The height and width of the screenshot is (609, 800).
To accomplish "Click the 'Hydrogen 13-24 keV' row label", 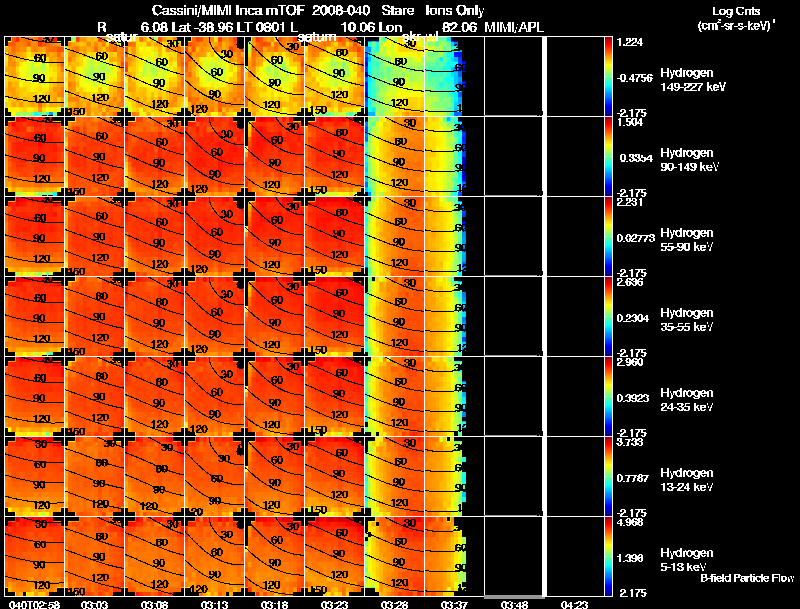I will pyautogui.click(x=687, y=480).
